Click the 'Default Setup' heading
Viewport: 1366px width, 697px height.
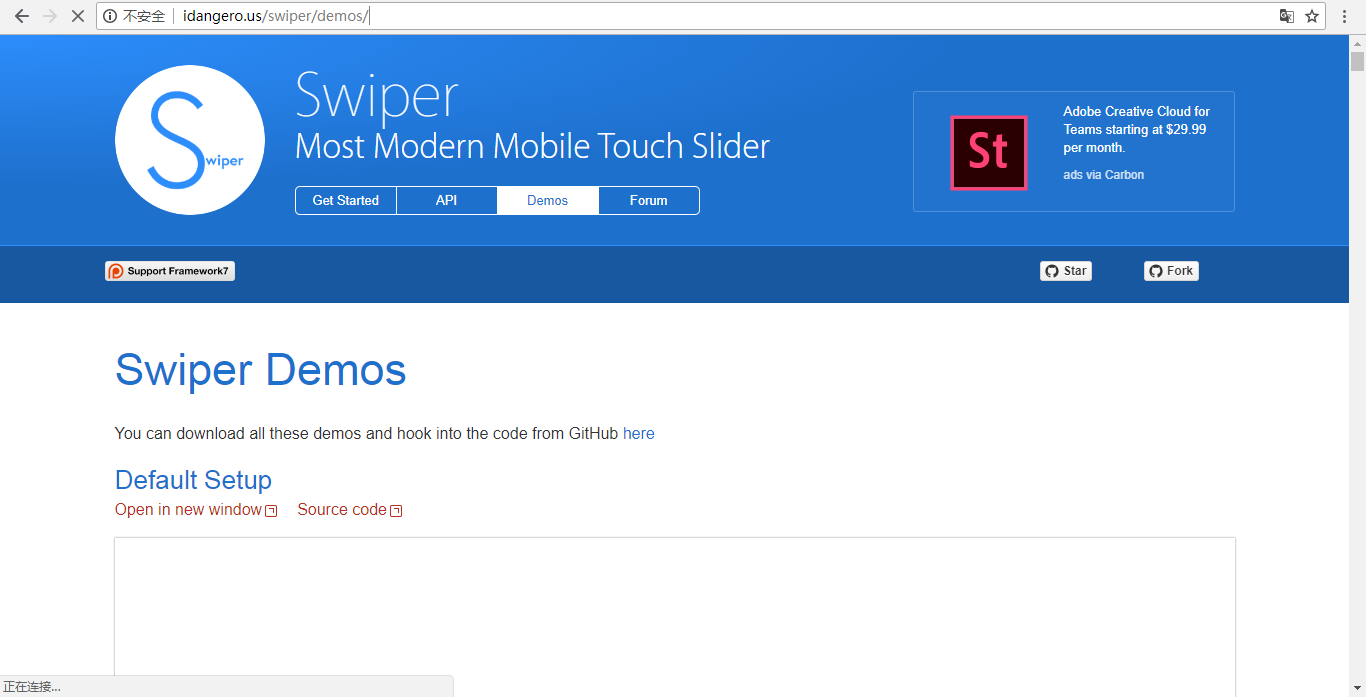click(x=193, y=480)
